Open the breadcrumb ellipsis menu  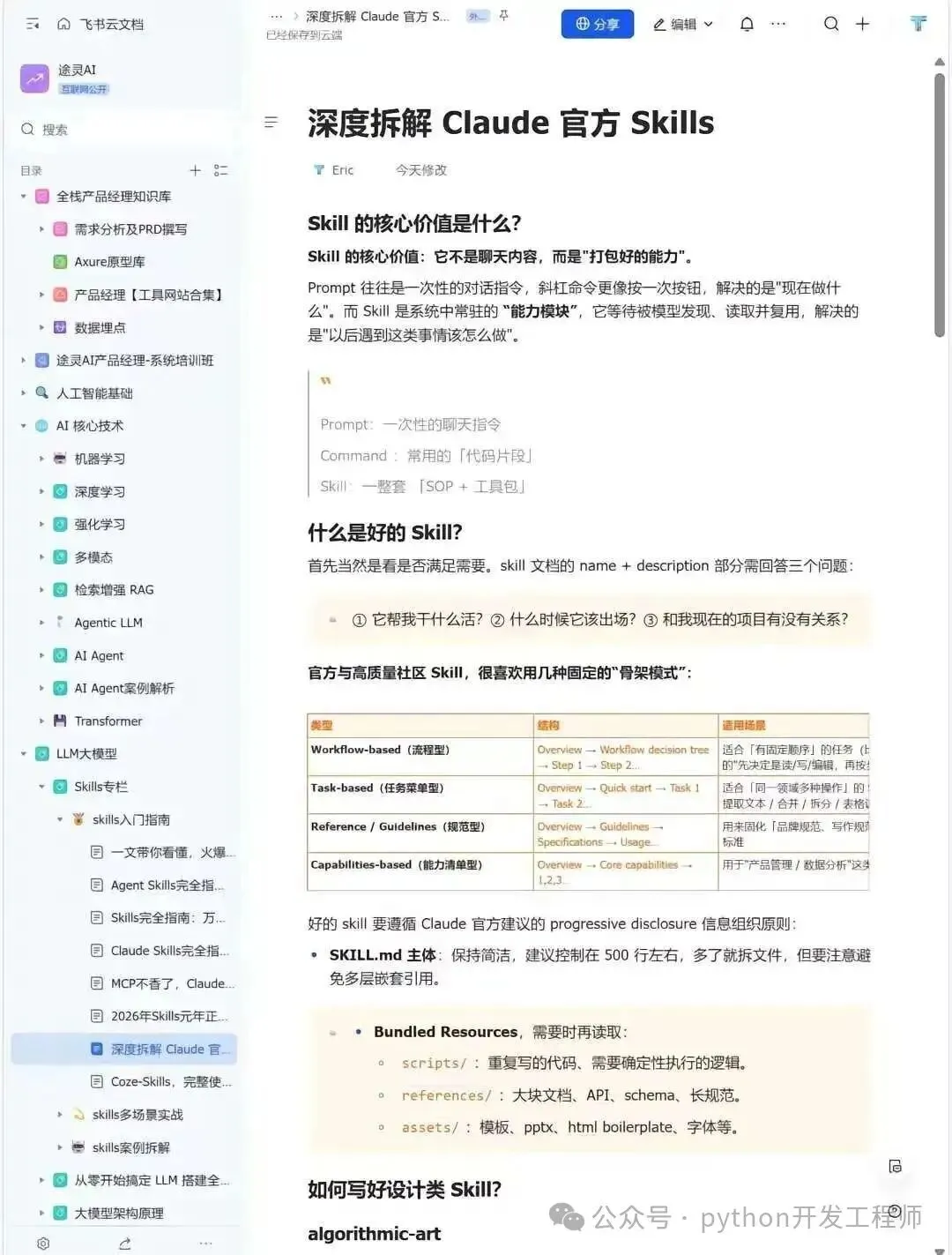(276, 16)
